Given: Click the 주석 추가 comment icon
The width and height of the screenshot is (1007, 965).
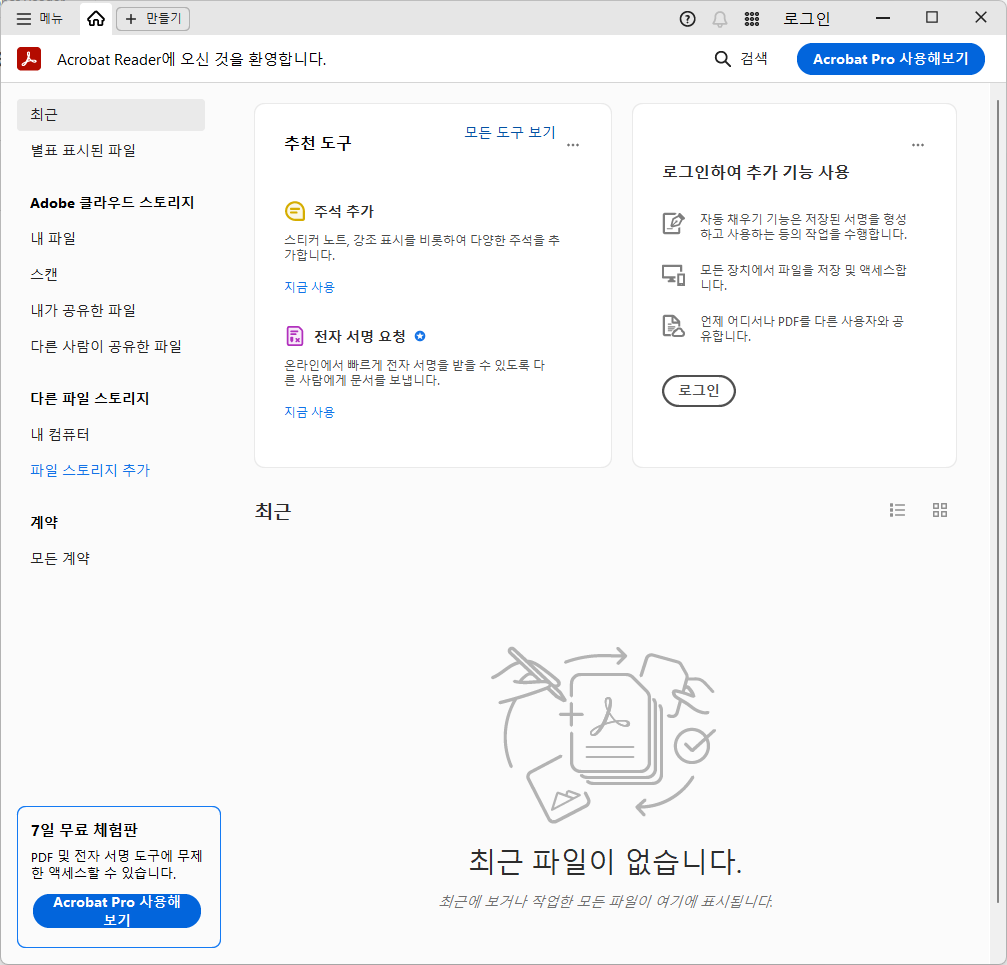Looking at the screenshot, I should (294, 211).
